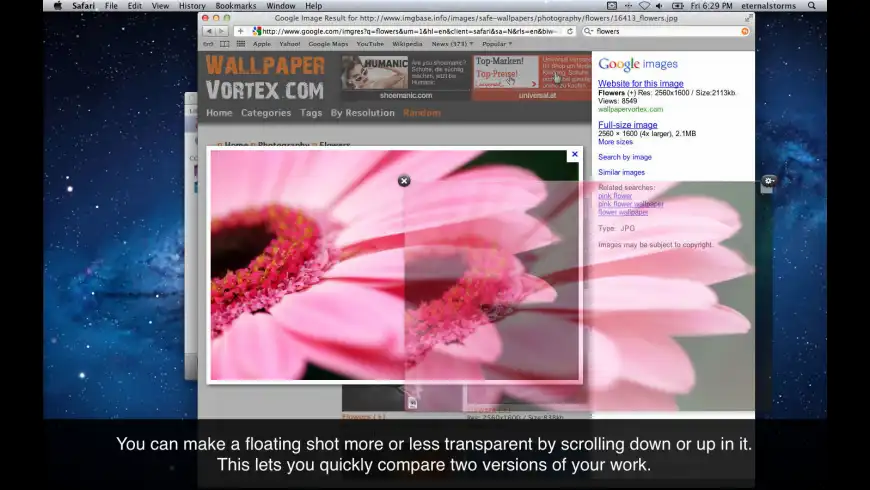Click the More sizes link
Screen dimensions: 870x490
pos(615,142)
